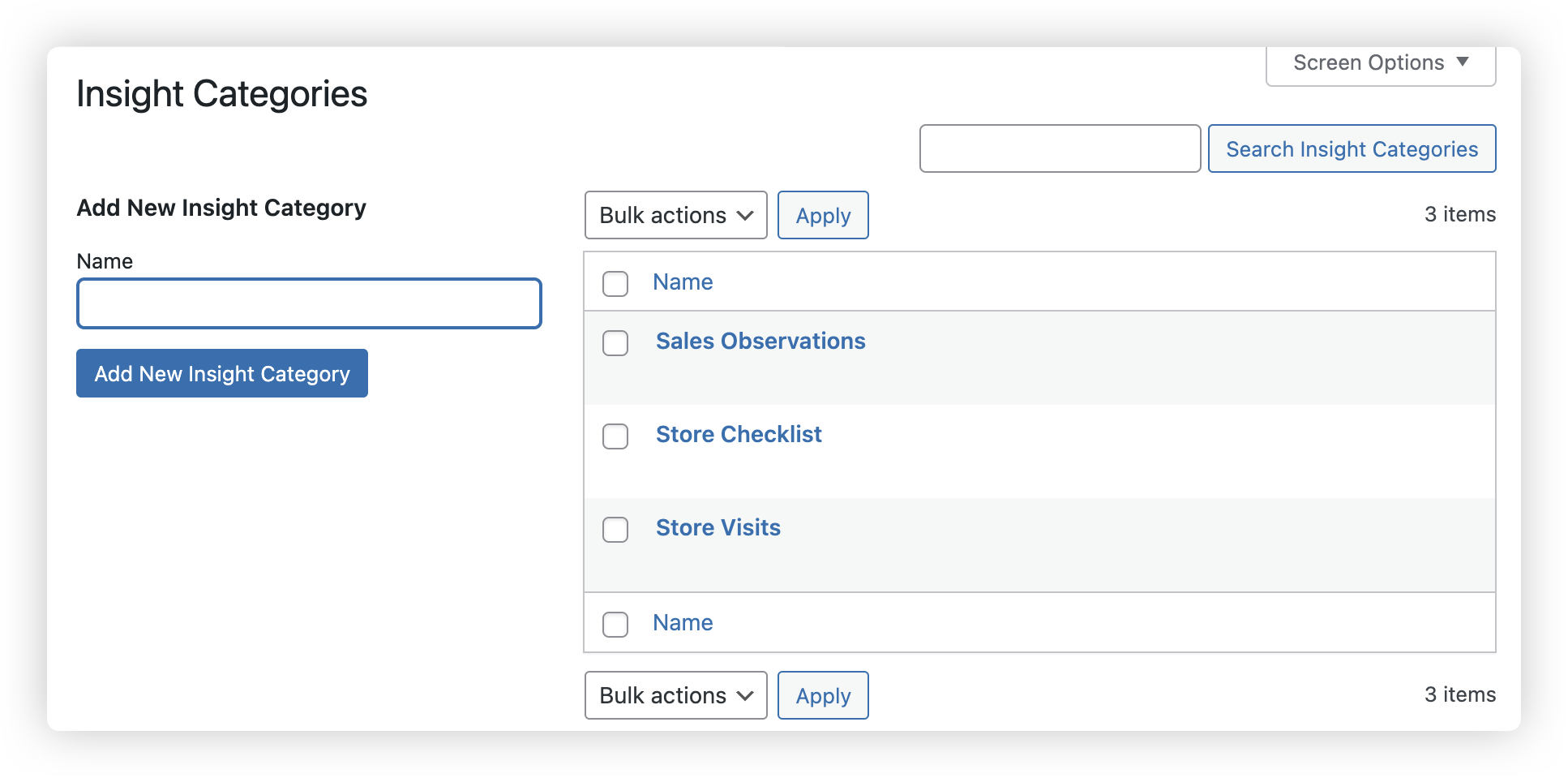Check the Sales Observations checkbox
Screen dimensions: 1568x778
tap(615, 343)
